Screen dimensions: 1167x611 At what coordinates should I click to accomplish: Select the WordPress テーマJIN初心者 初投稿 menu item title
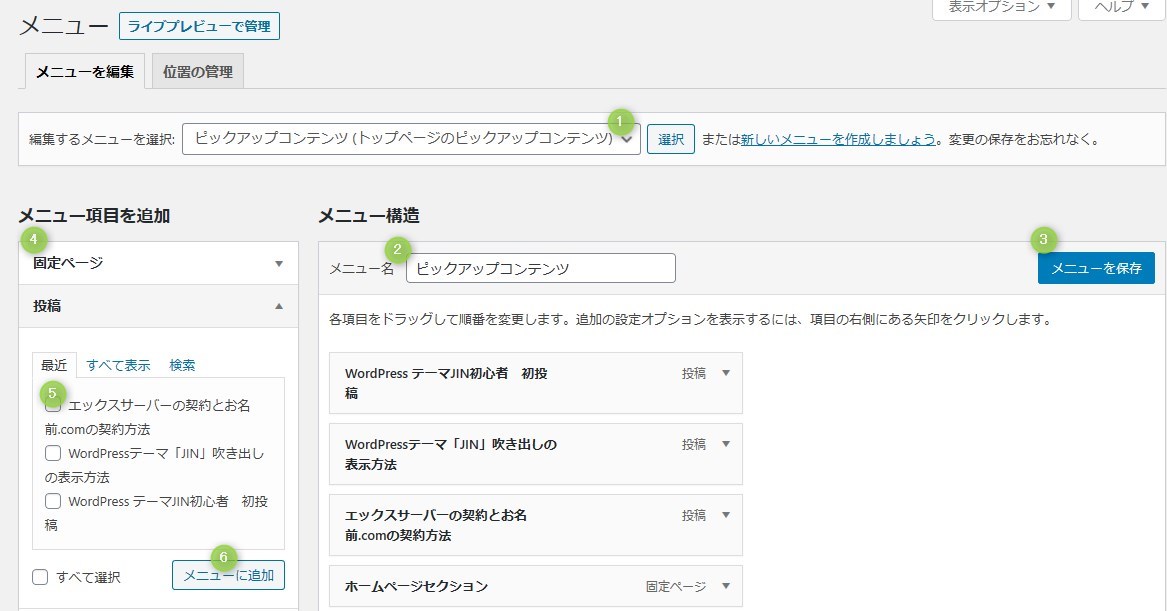(x=447, y=383)
